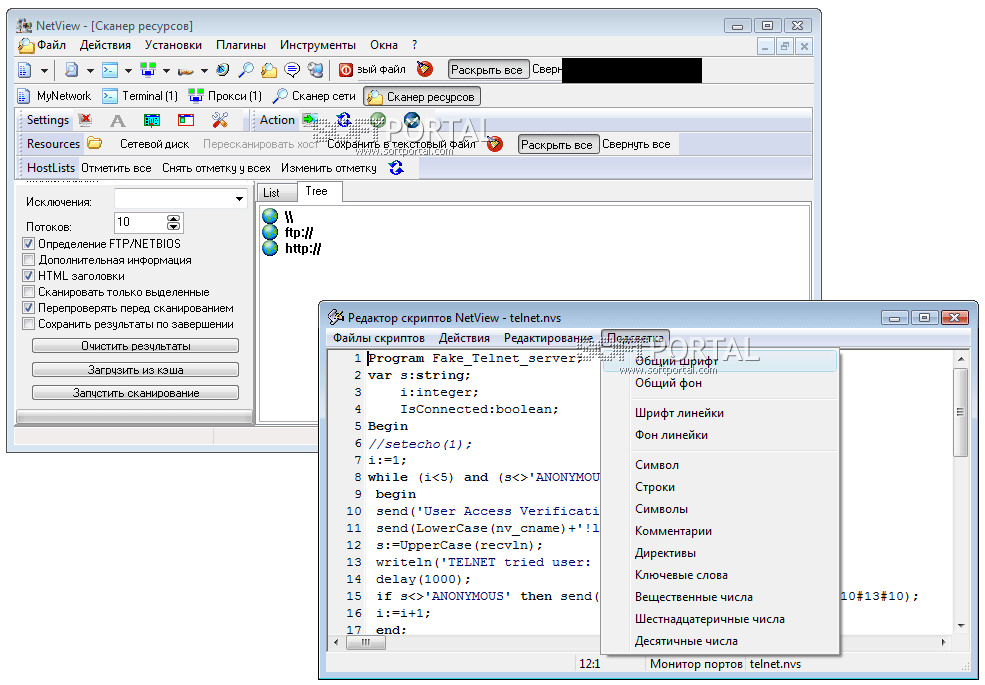This screenshot has width=985, height=685.
Task: Toggle Перепроверять перед сканированием checkbox
Action: [x=28, y=308]
